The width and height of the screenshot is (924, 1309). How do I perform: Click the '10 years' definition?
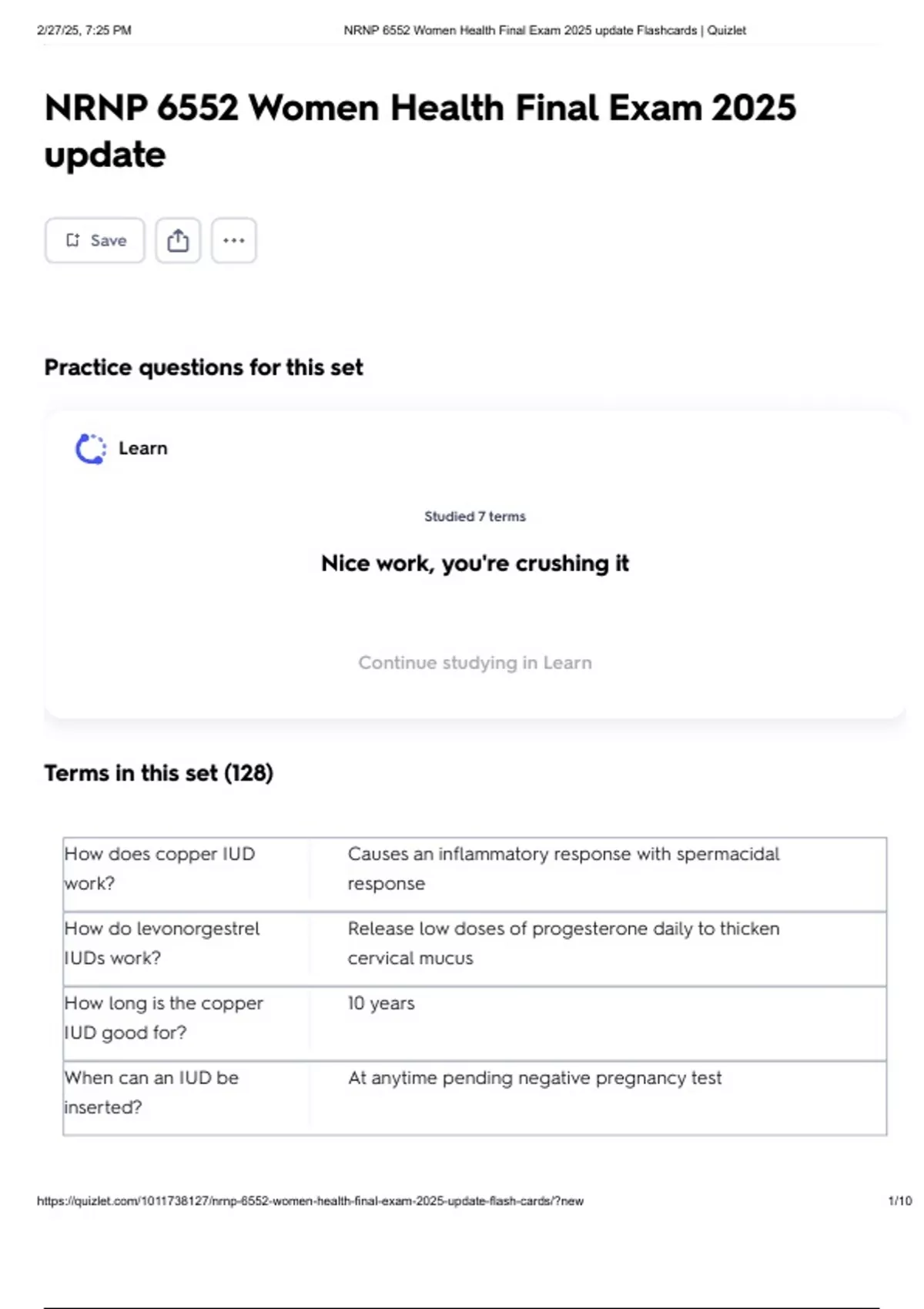point(380,1003)
